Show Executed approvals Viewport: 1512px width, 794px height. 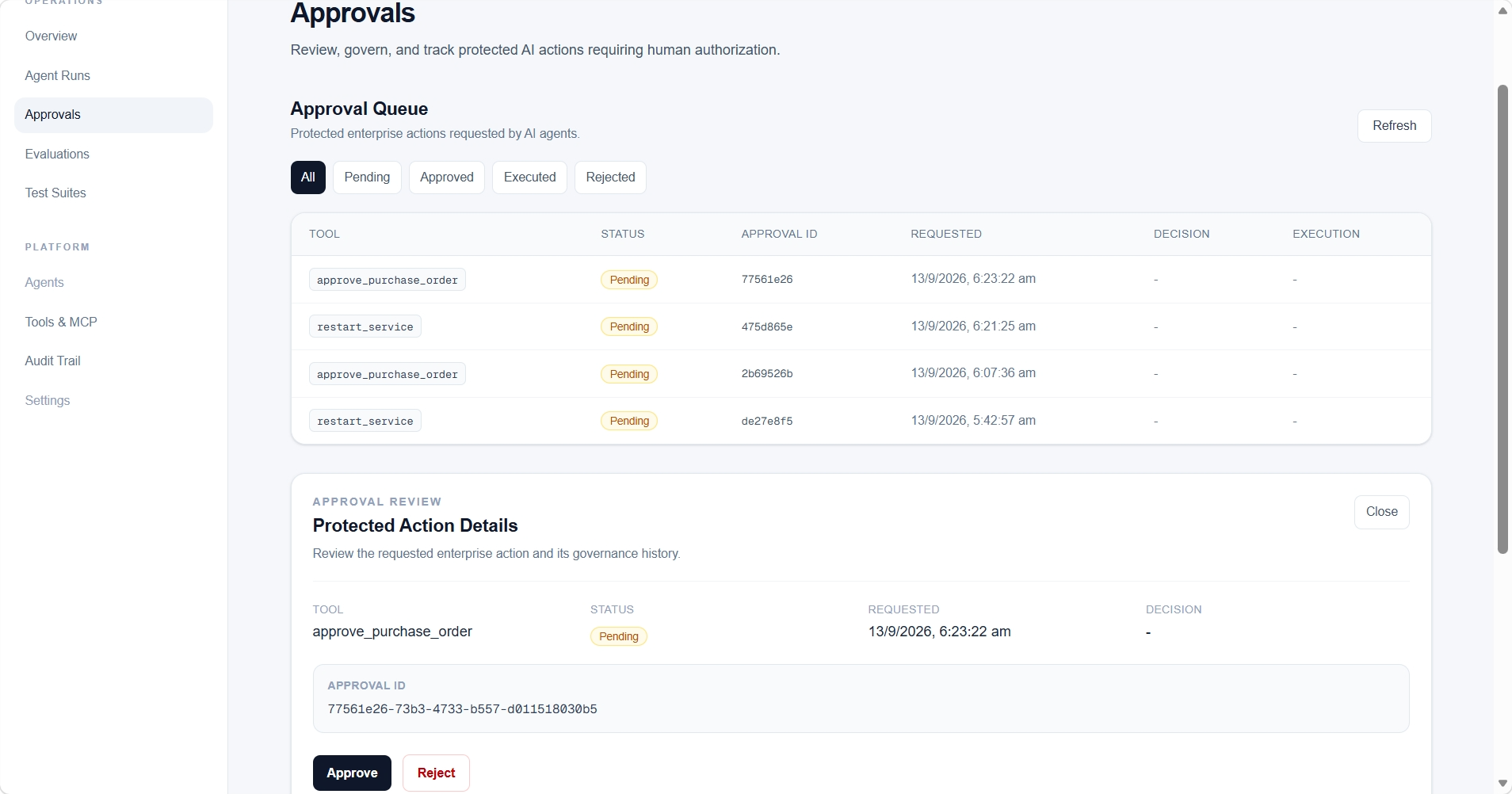point(529,178)
